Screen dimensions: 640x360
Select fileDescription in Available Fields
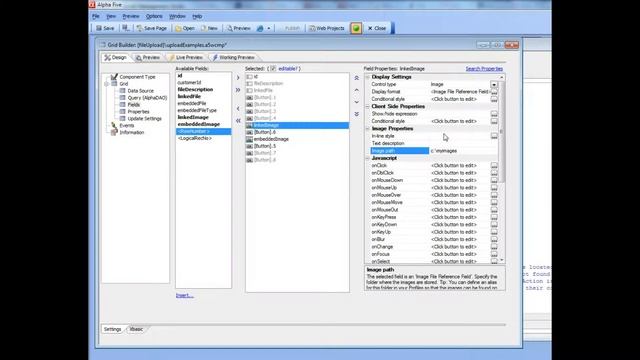(195, 89)
